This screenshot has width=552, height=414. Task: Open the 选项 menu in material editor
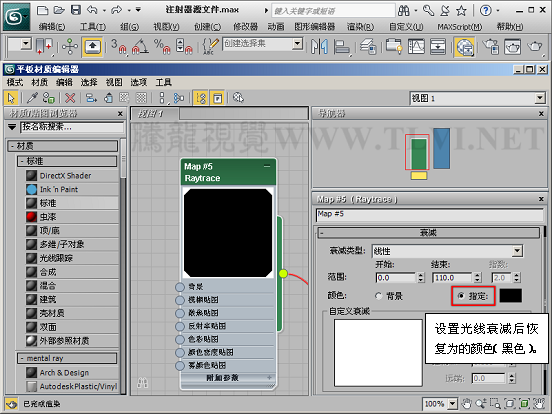click(139, 82)
